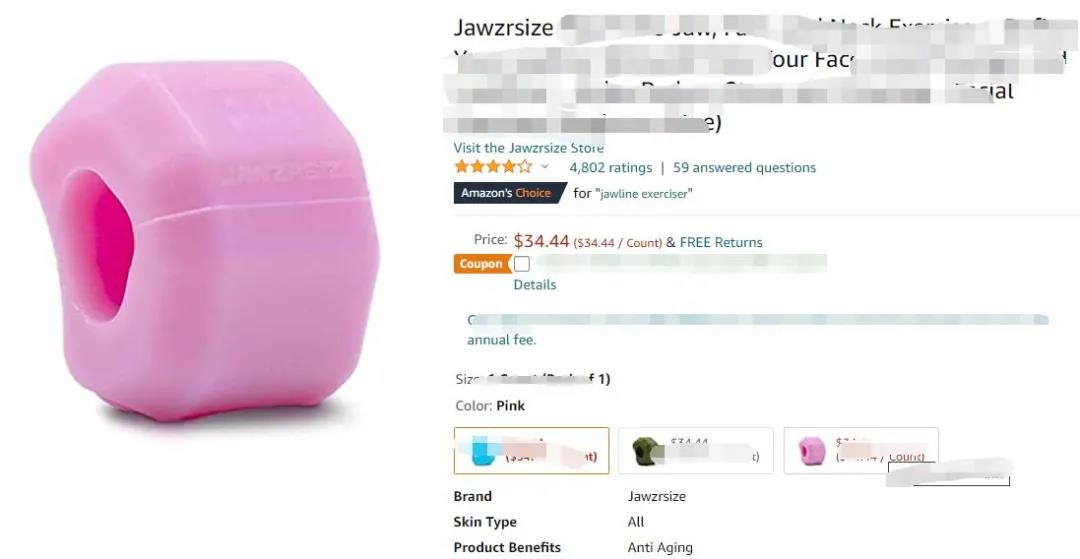Open the jawline exerciser search link
This screenshot has width=1080, height=559.
(x=643, y=193)
